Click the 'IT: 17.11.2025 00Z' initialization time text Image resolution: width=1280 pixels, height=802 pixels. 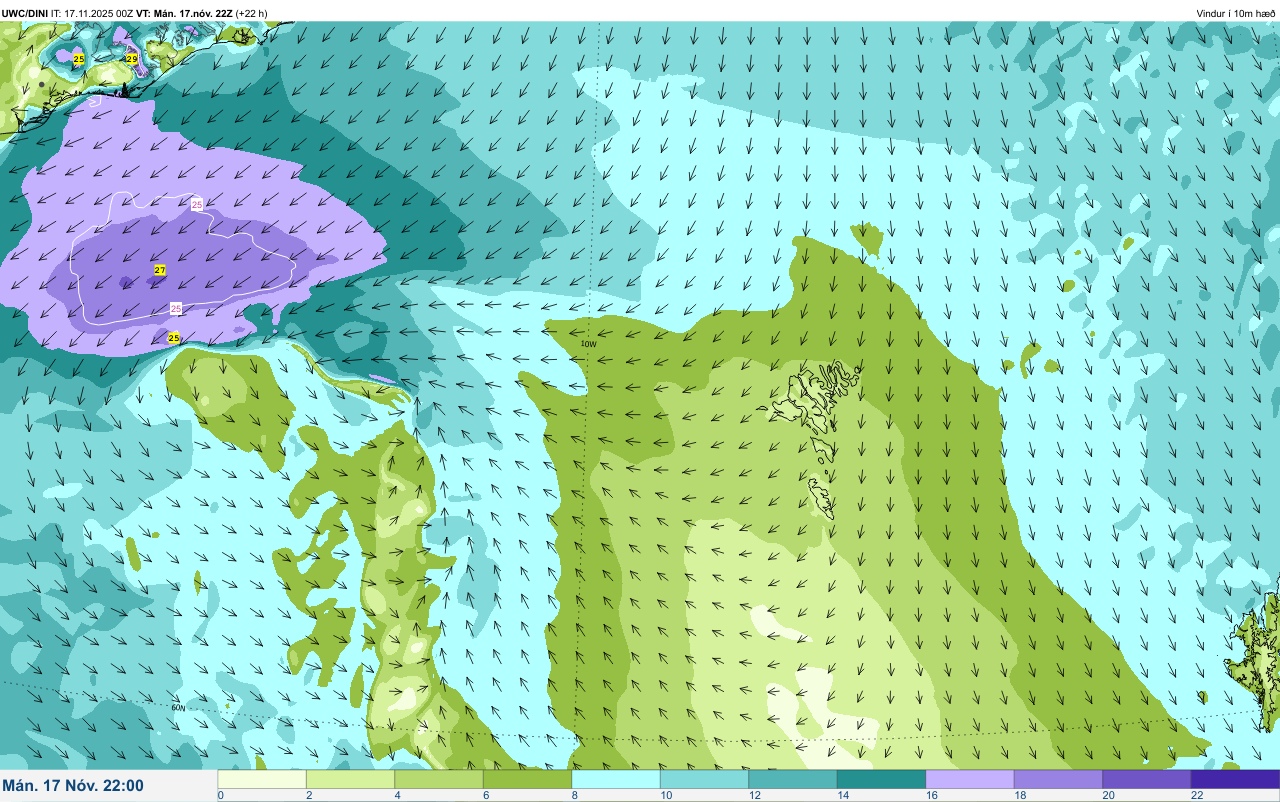92,13
